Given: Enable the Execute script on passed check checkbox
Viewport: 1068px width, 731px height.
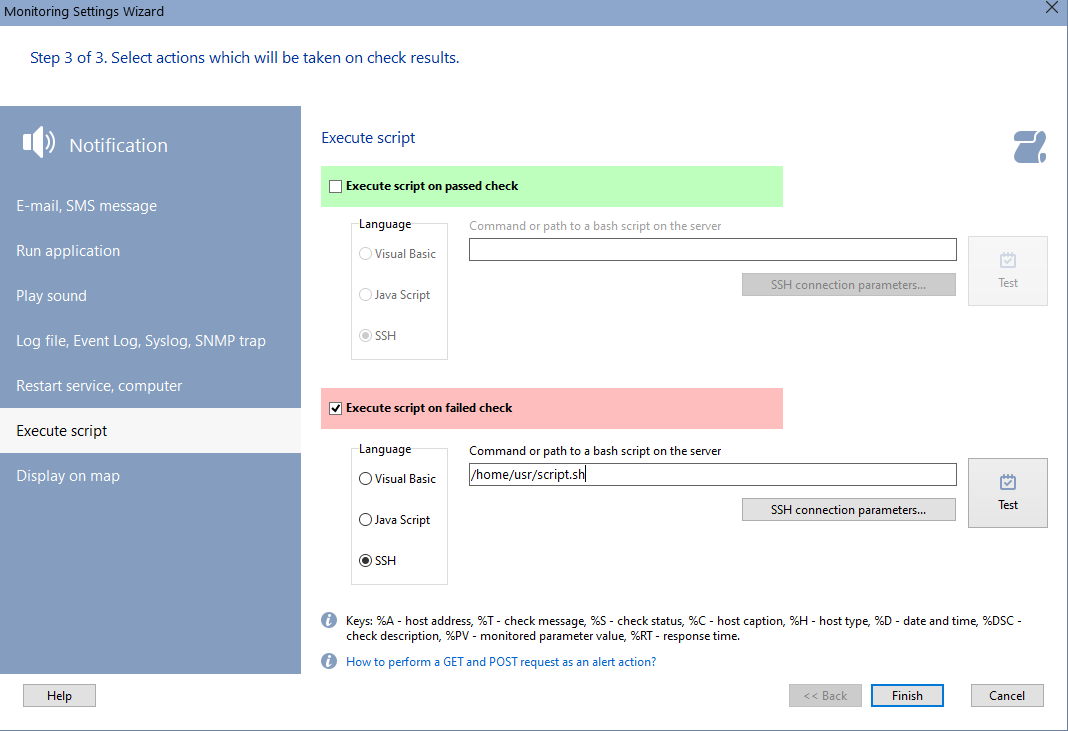Looking at the screenshot, I should pyautogui.click(x=335, y=186).
